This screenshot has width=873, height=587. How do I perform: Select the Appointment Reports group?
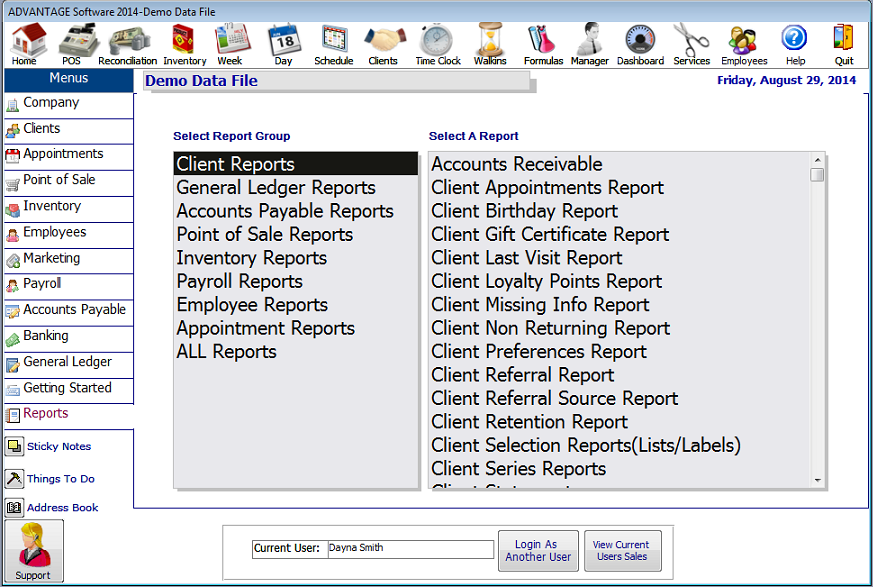pos(296,327)
